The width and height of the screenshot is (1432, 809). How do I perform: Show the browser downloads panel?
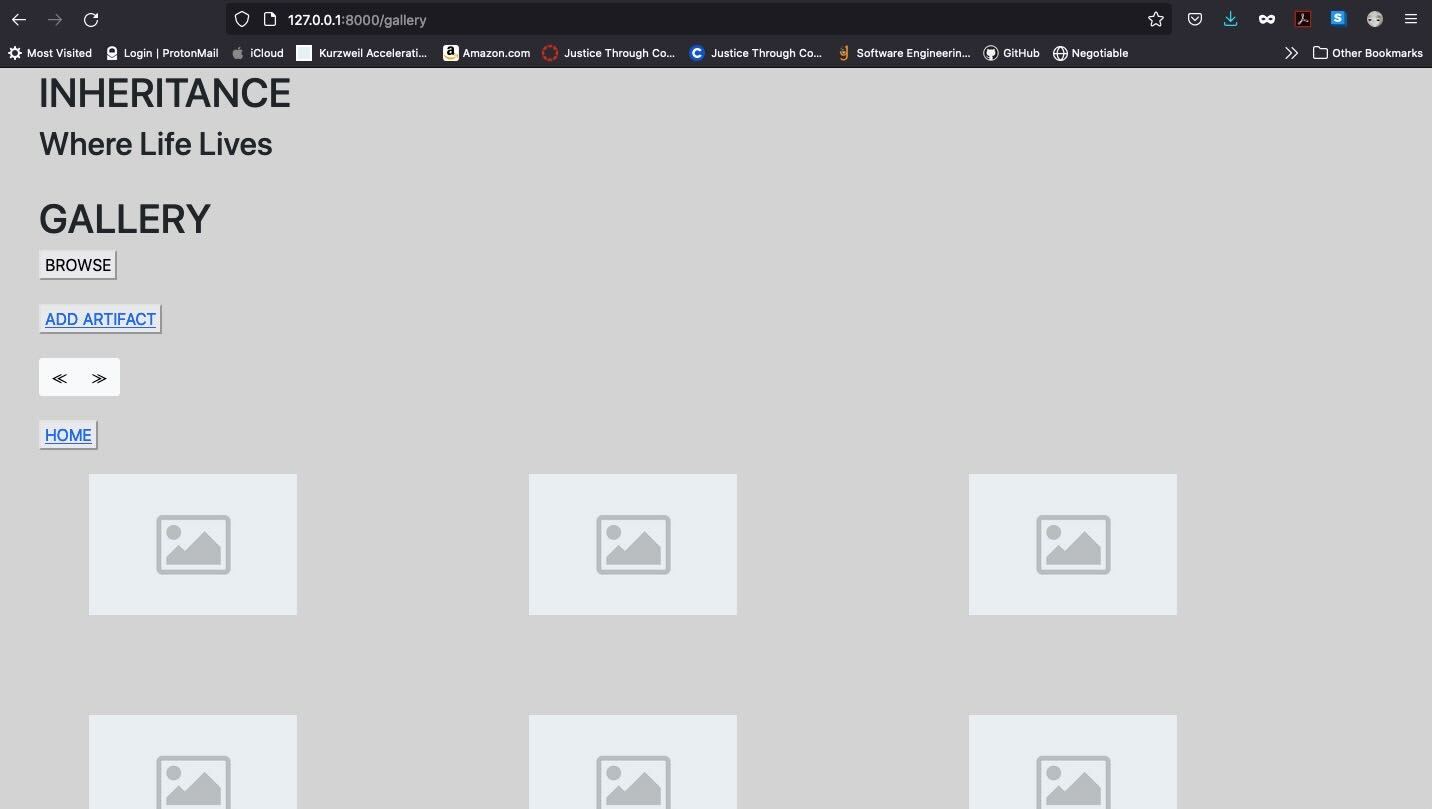click(x=1231, y=19)
